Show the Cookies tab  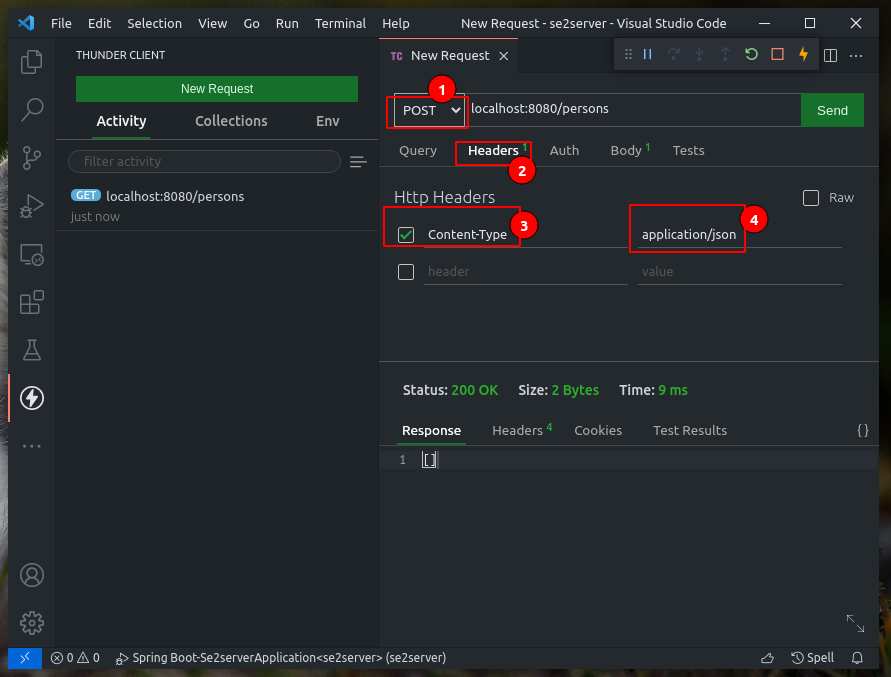598,430
